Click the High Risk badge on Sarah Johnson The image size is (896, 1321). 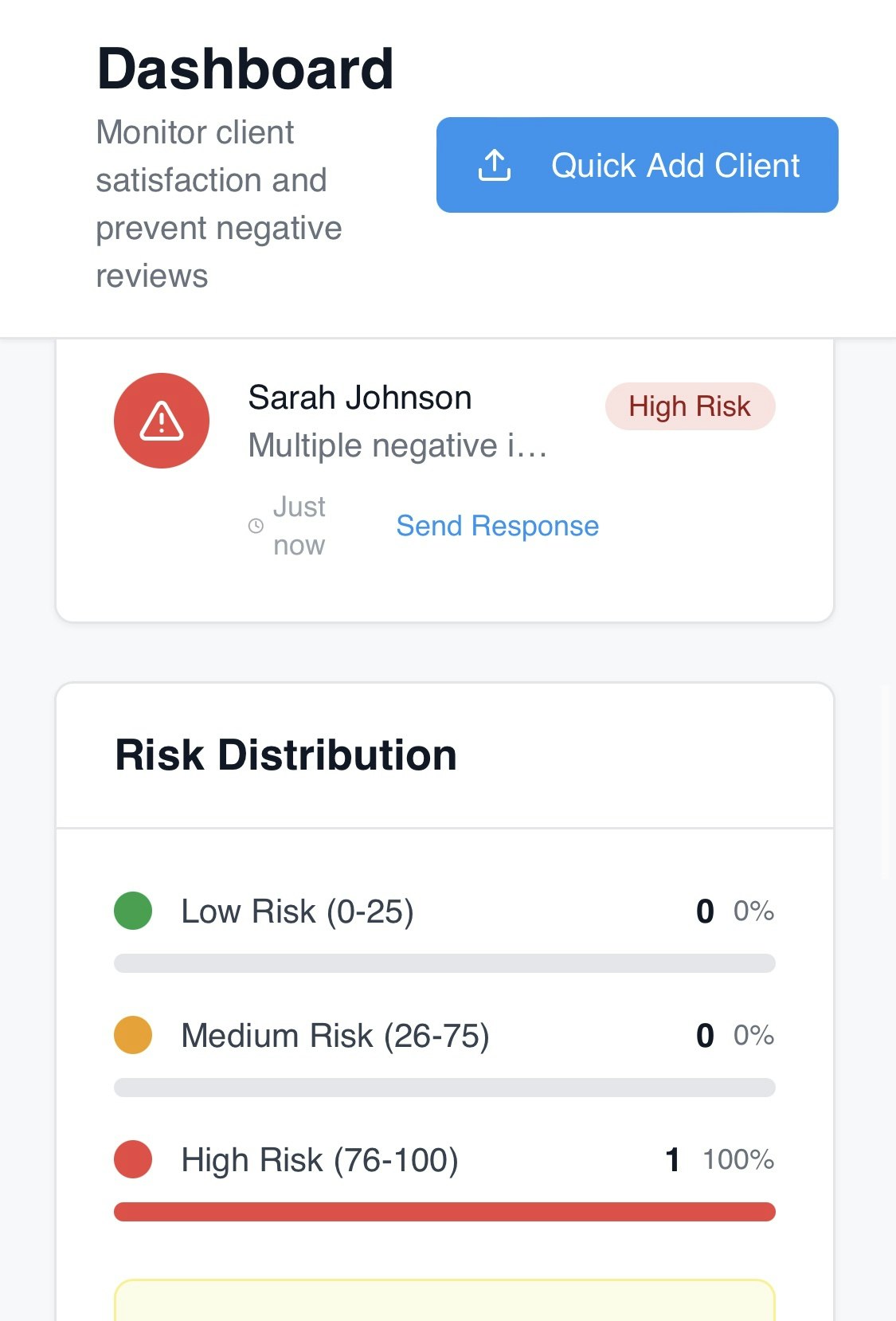(x=690, y=406)
